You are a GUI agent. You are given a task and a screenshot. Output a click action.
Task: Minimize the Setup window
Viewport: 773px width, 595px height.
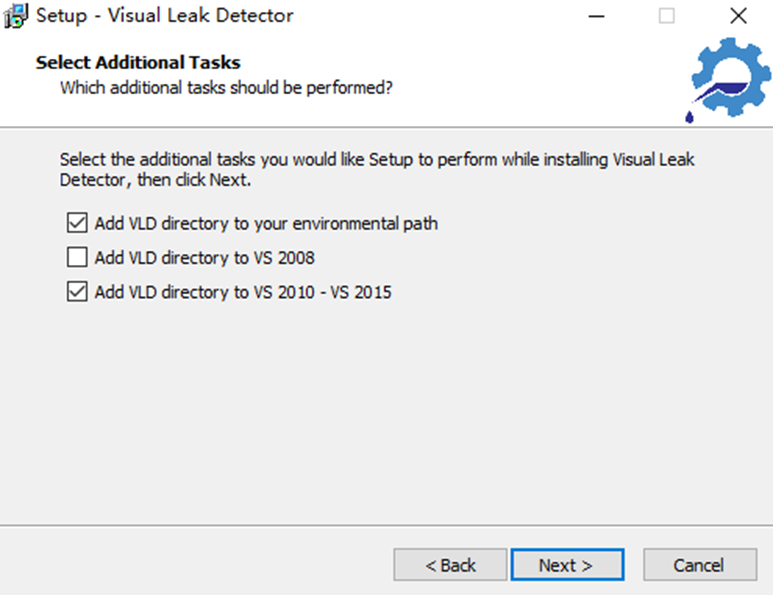click(x=596, y=16)
